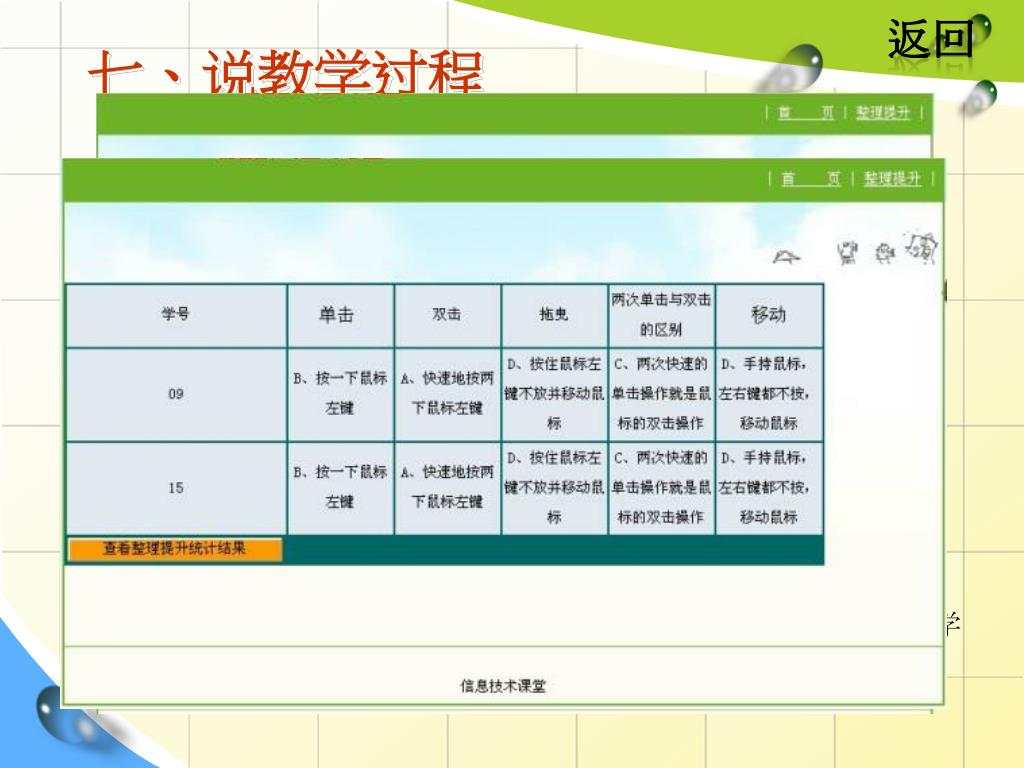The height and width of the screenshot is (768, 1024).
Task: Select the 单击 column header
Action: 340,315
